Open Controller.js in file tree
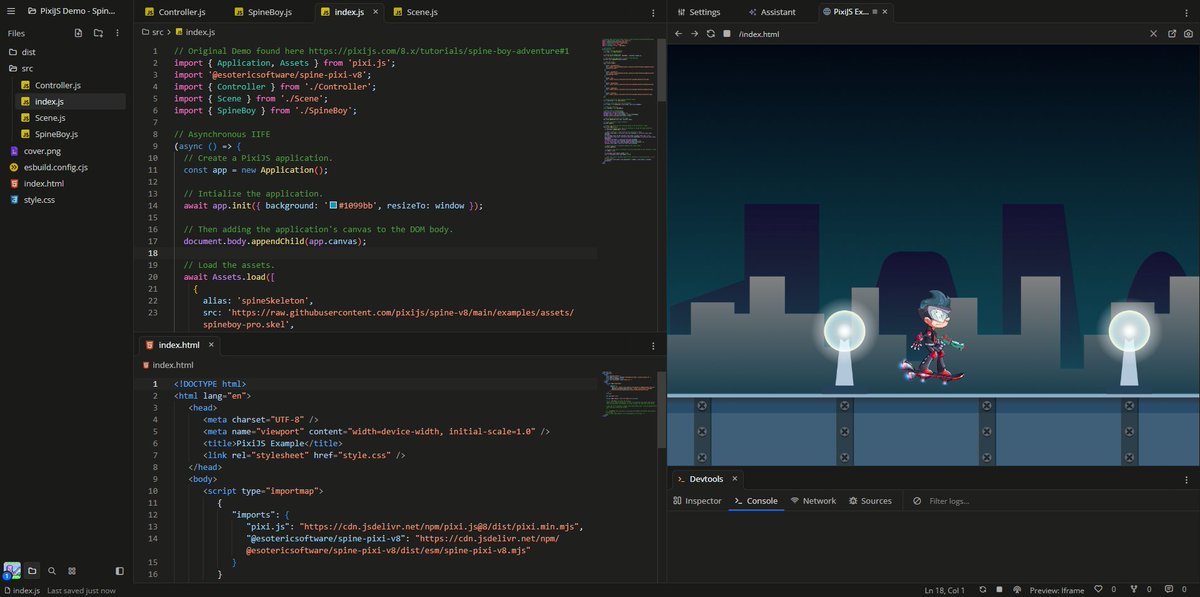The image size is (1200, 597). (x=58, y=85)
